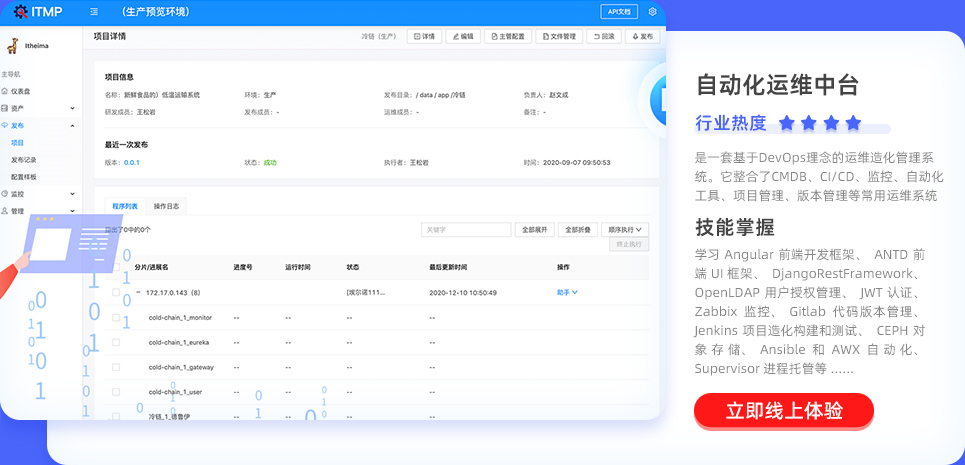Click the timestamp 2020-12-10 10:50:49

click(x=463, y=293)
